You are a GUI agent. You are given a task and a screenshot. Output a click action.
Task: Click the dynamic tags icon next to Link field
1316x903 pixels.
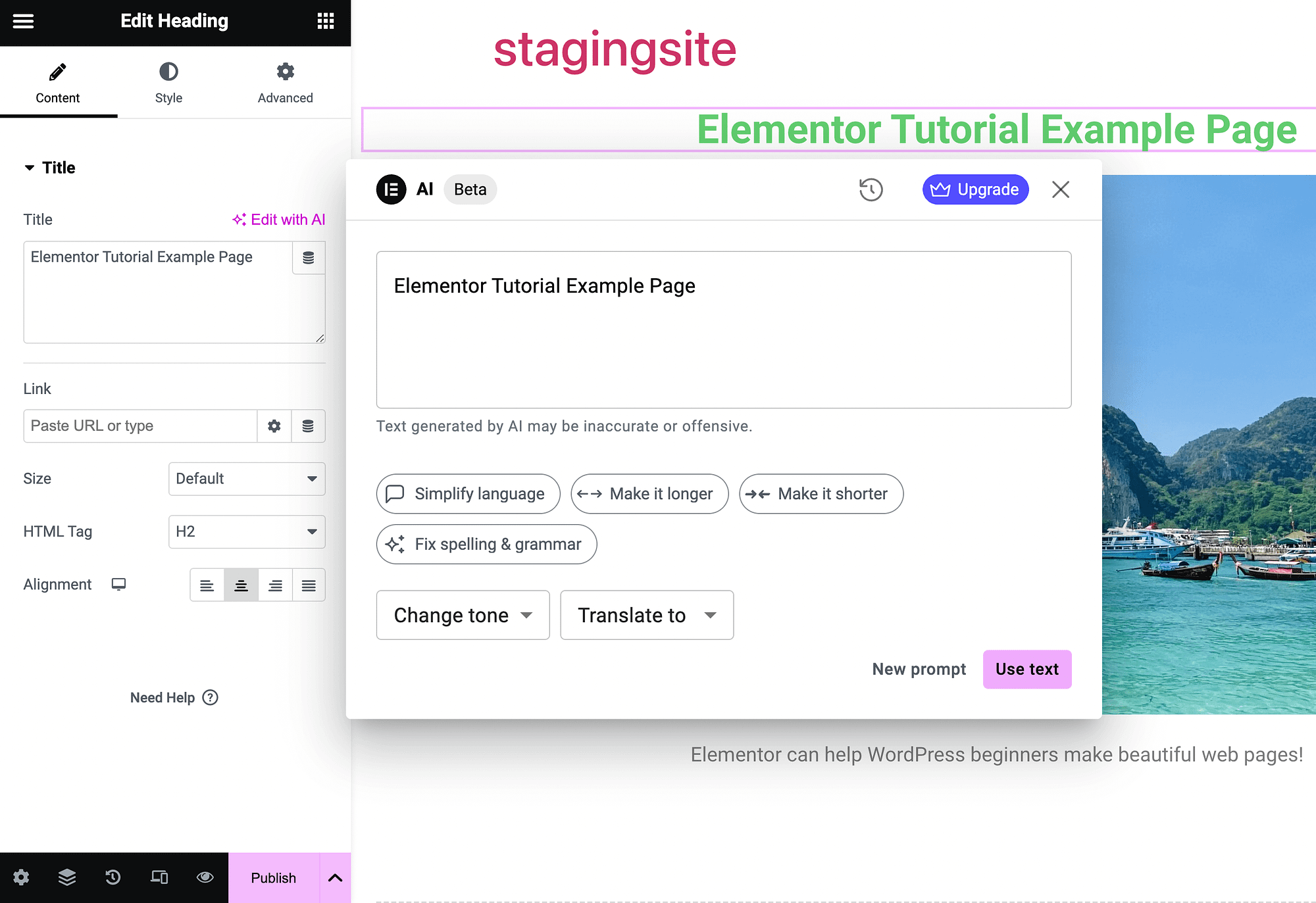(307, 425)
